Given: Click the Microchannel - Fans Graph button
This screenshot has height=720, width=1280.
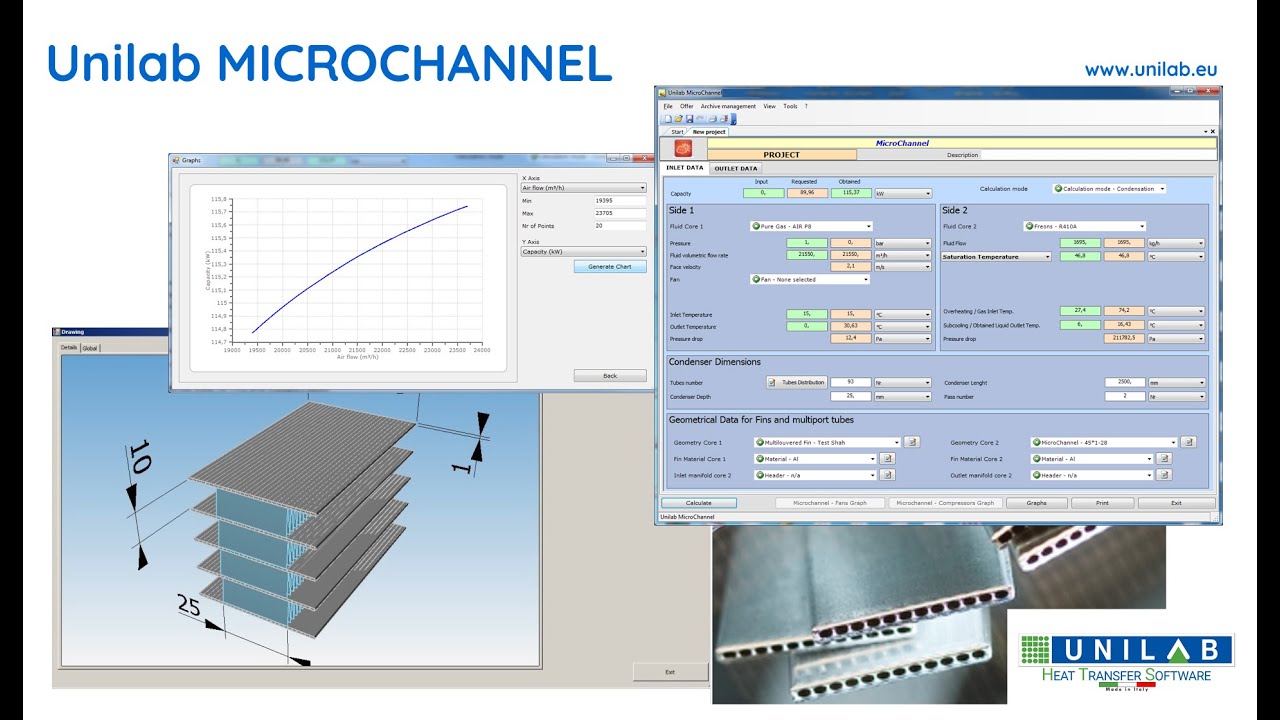Looking at the screenshot, I should click(x=830, y=503).
